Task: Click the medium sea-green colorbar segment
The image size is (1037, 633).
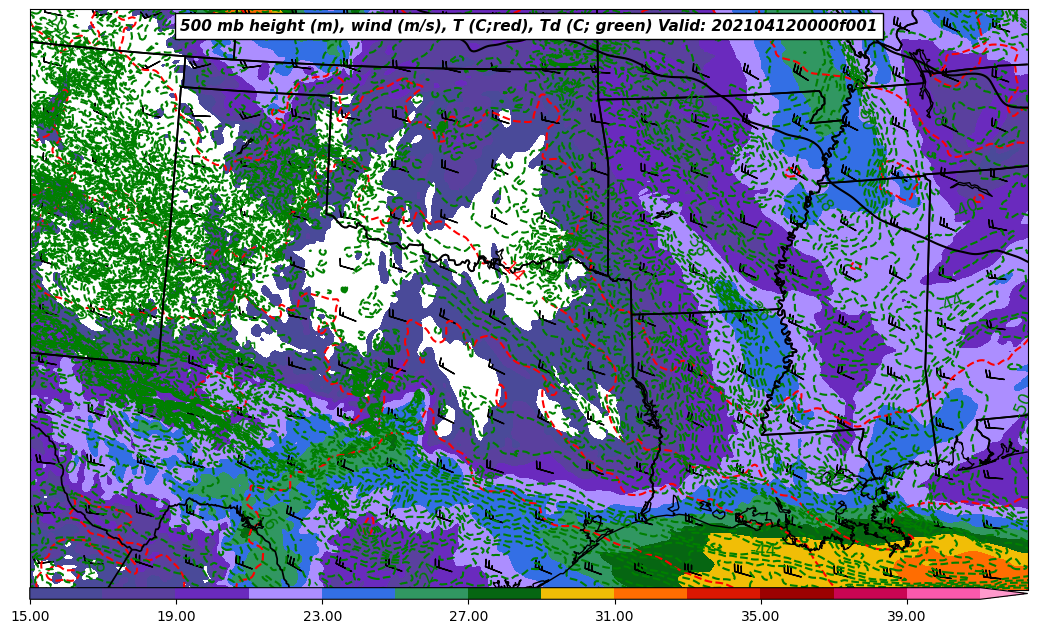Action: (431, 594)
